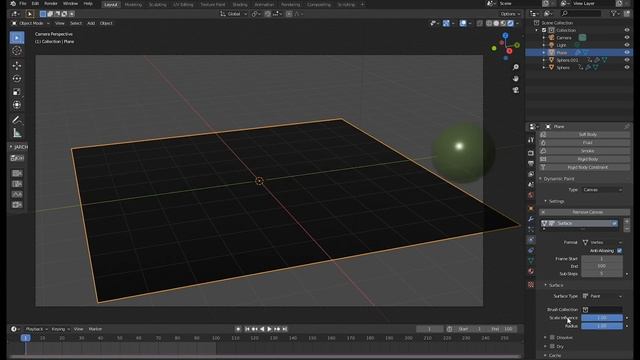
Task: Choose the Rotate tool
Action: coord(17,78)
